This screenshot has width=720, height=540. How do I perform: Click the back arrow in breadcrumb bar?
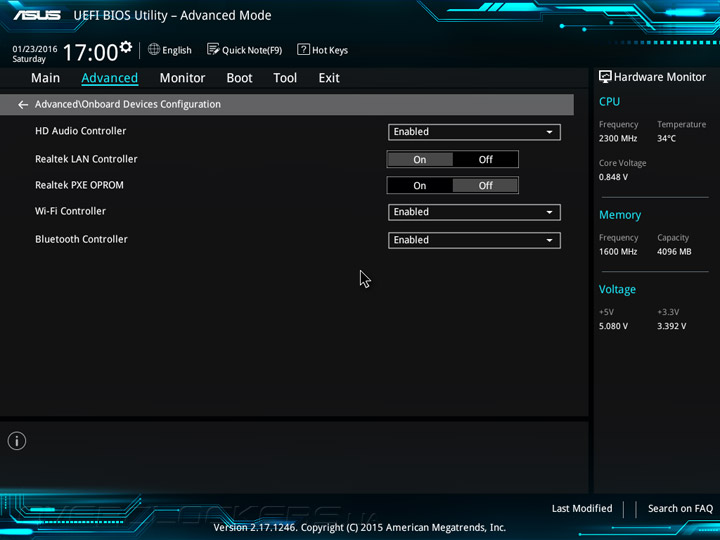pos(23,105)
